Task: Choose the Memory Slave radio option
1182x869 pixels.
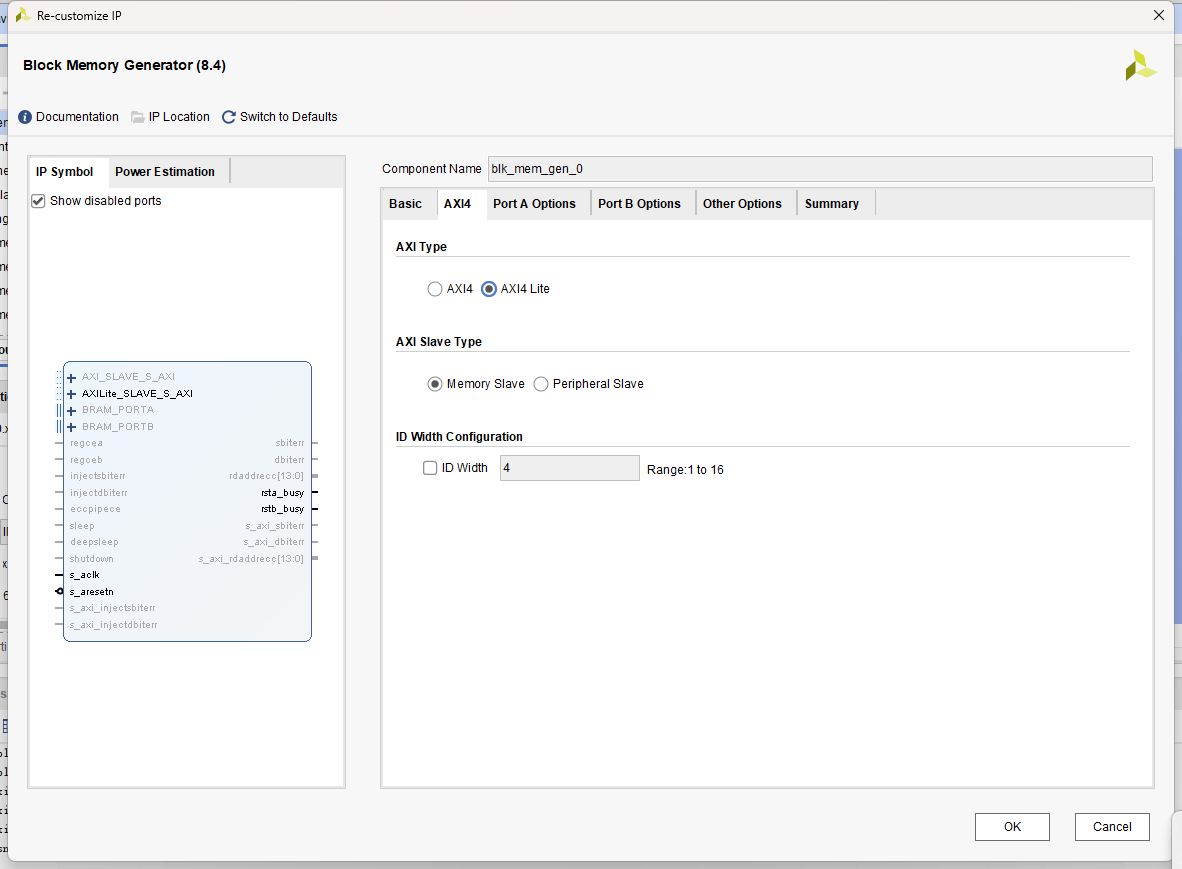Action: pyautogui.click(x=434, y=384)
